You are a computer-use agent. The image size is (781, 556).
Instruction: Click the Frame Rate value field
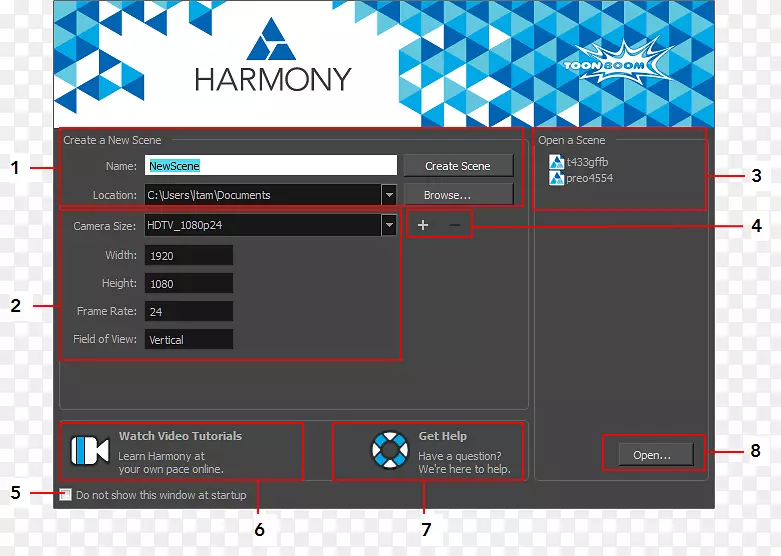point(189,311)
